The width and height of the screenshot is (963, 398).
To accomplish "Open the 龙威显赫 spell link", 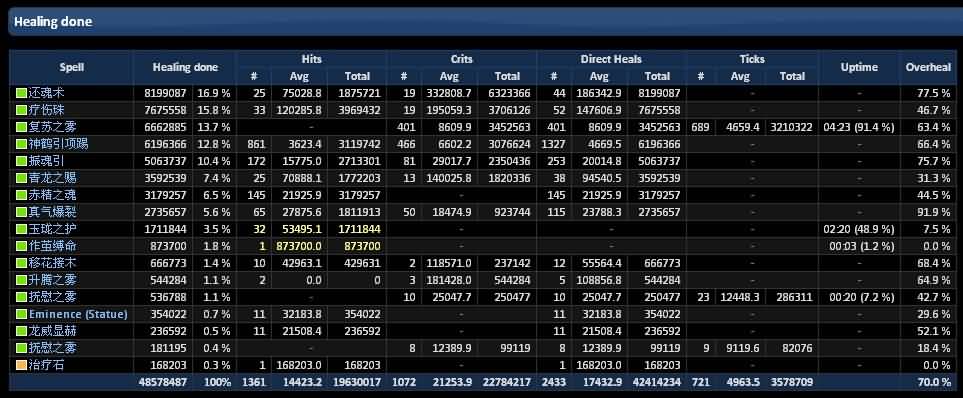I will point(52,331).
